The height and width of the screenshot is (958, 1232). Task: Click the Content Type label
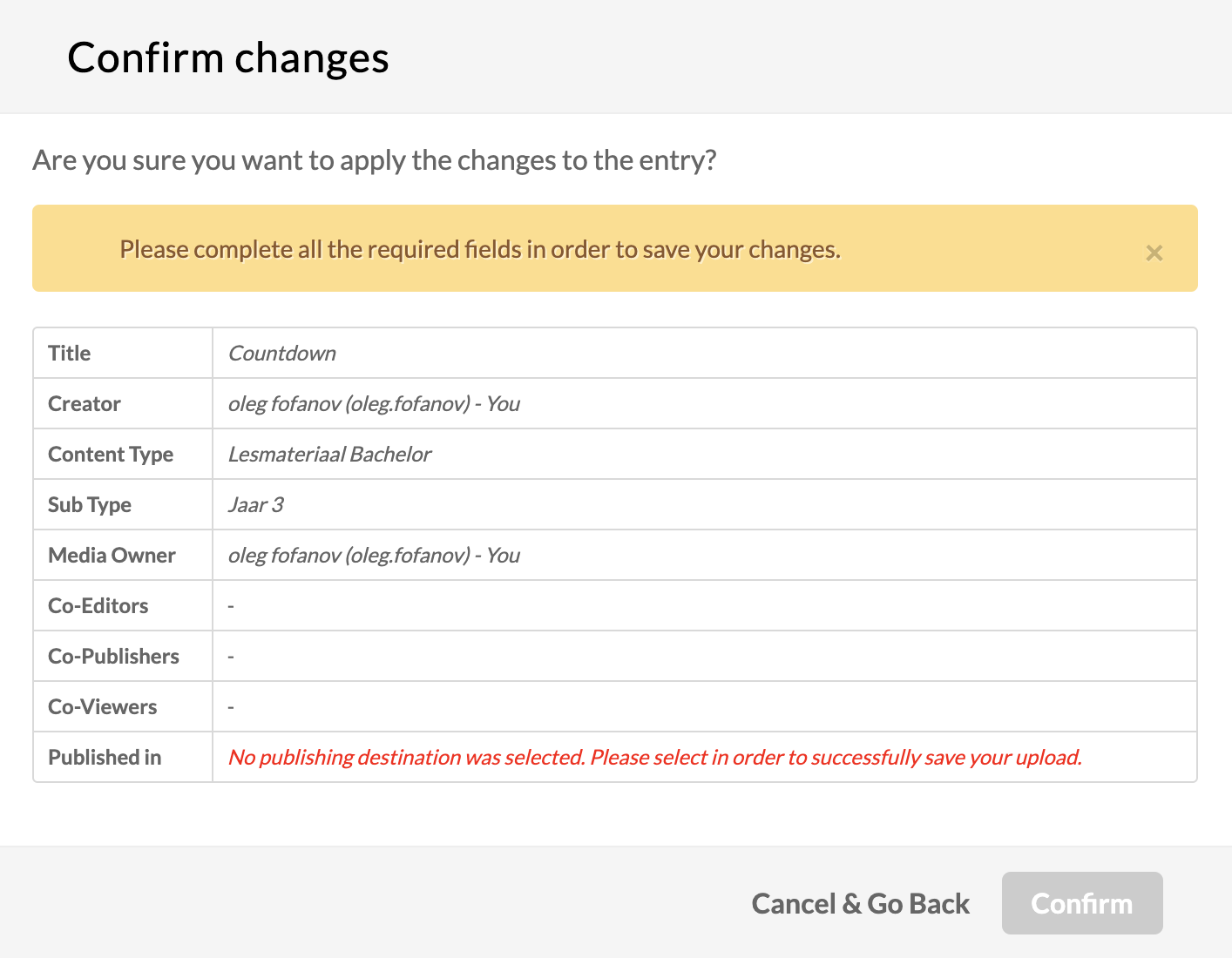click(111, 454)
